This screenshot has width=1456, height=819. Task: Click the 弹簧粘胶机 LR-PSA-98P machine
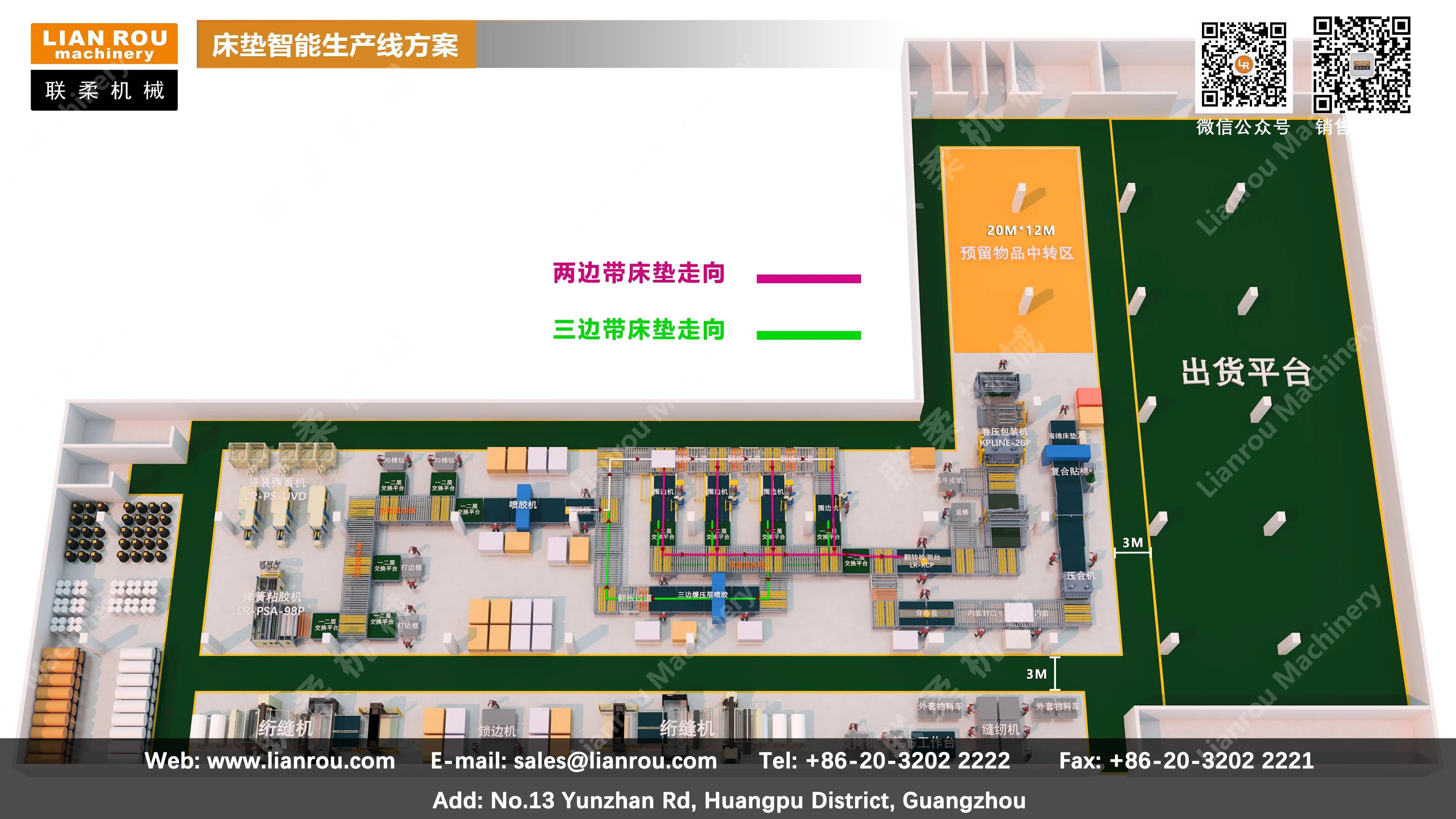pos(272,604)
